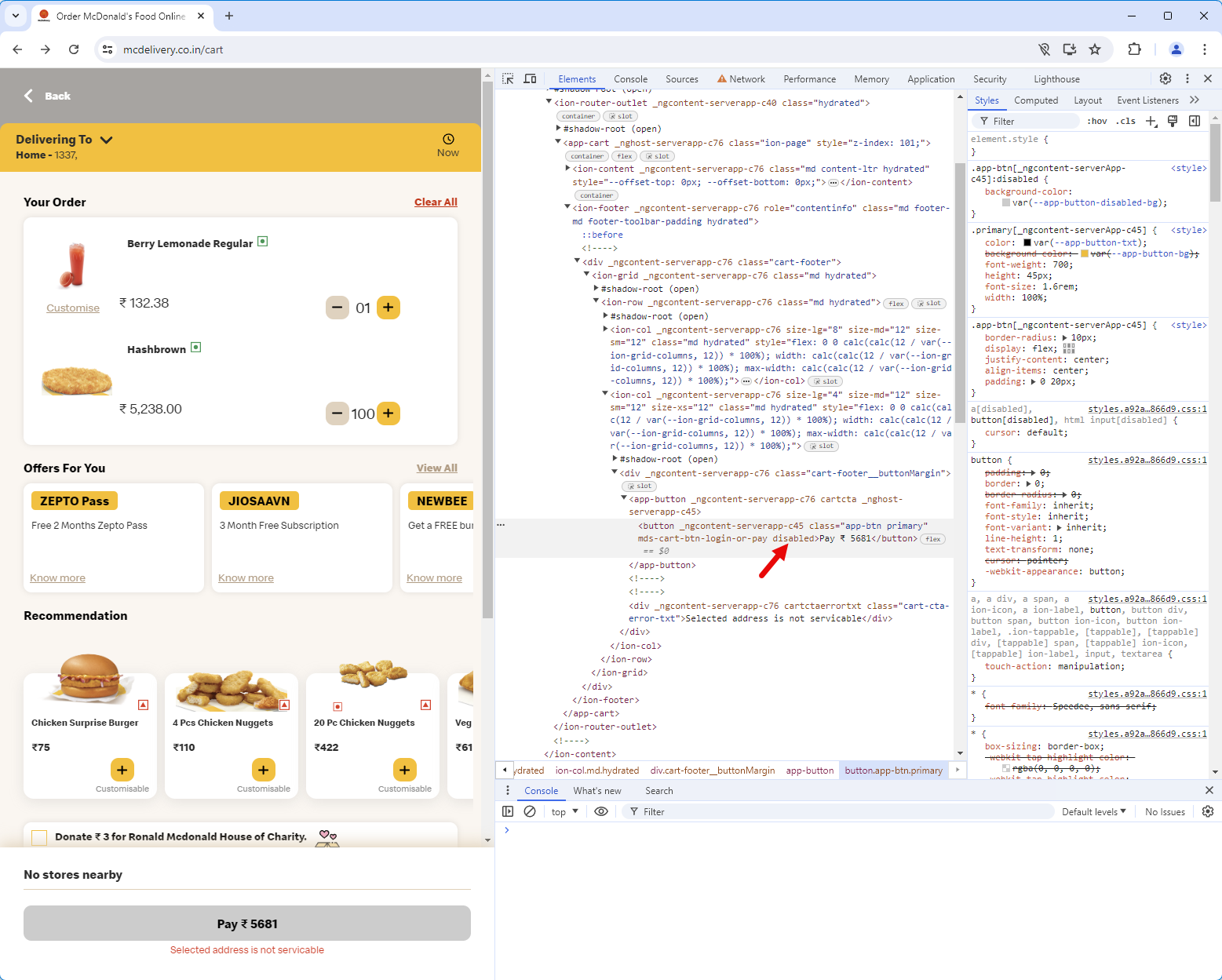Click the Back button in cart
Screen dimensions: 1222x980
tap(47, 96)
